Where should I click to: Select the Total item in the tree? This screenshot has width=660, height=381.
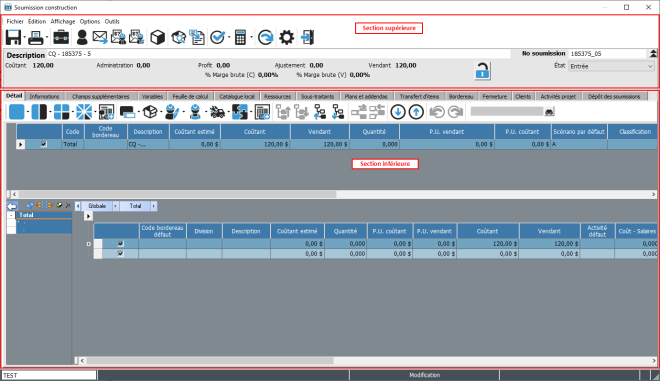point(44,215)
